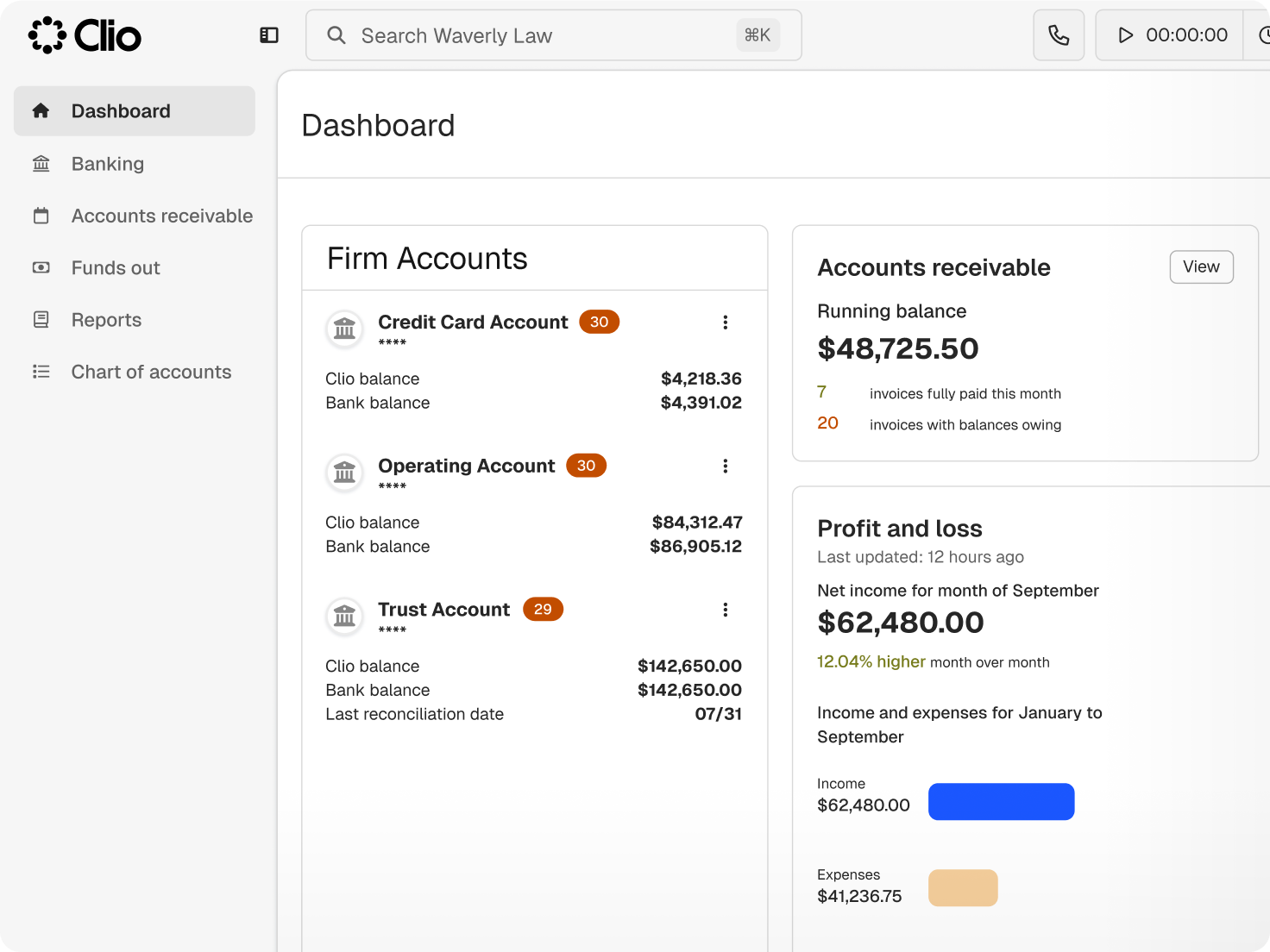Click the Profit and loss heading
The image size is (1270, 952).
pos(900,529)
